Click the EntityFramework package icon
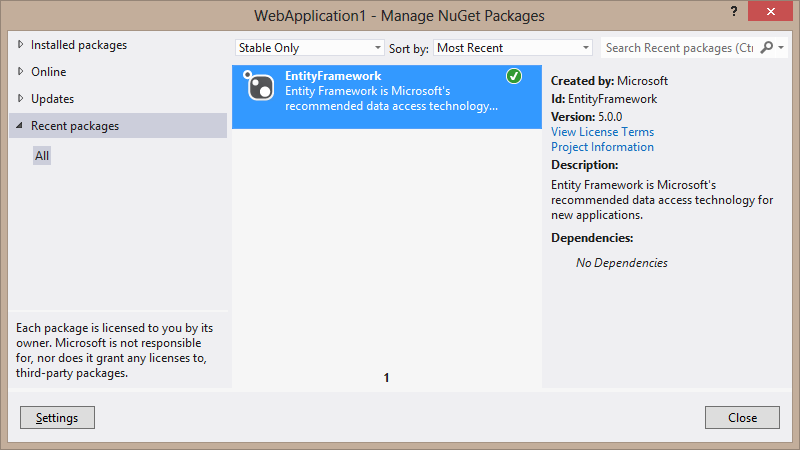The width and height of the screenshot is (800, 450). point(259,85)
